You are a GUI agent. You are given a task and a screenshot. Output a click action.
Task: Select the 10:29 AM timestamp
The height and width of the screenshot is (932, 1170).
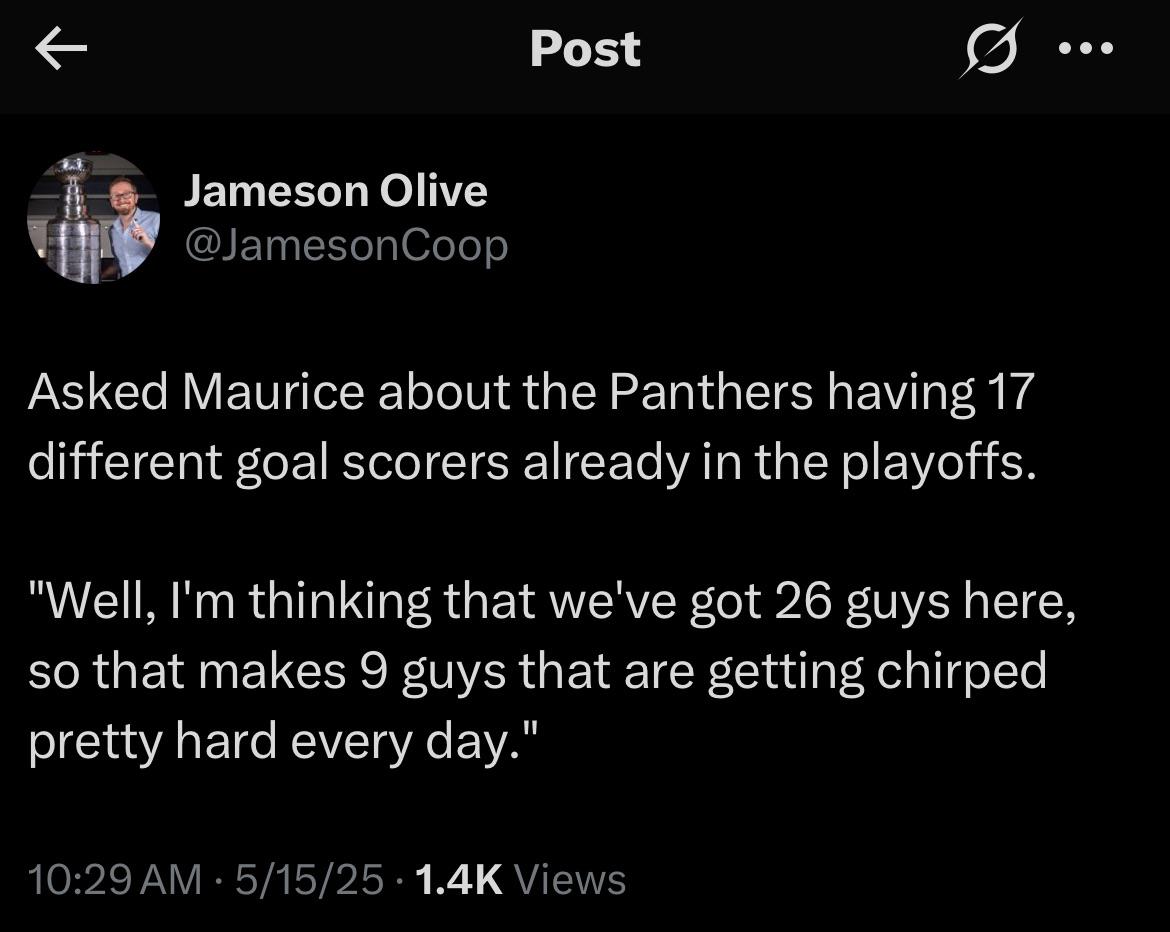[x=115, y=879]
